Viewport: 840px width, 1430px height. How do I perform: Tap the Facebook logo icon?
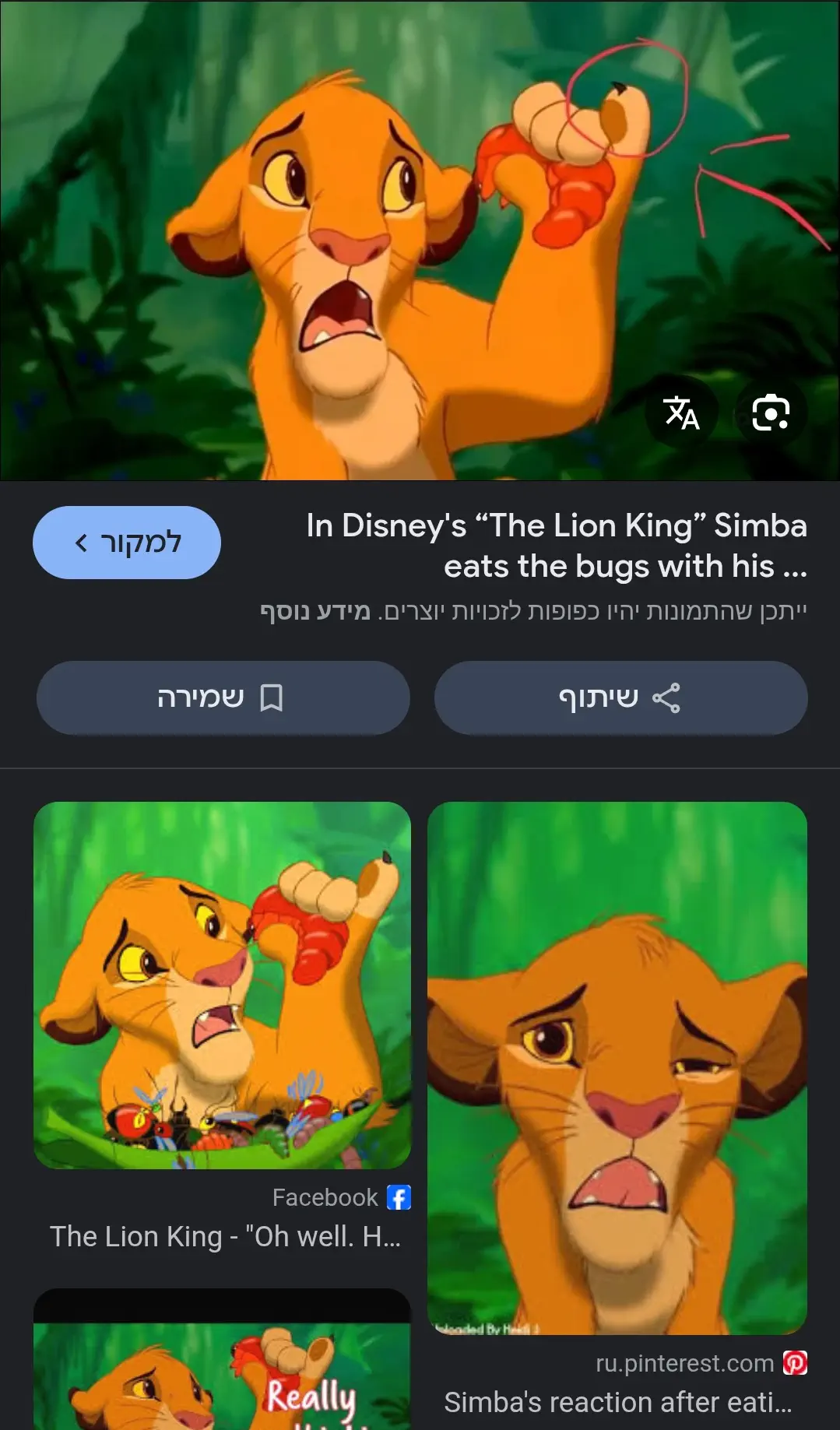399,1197
